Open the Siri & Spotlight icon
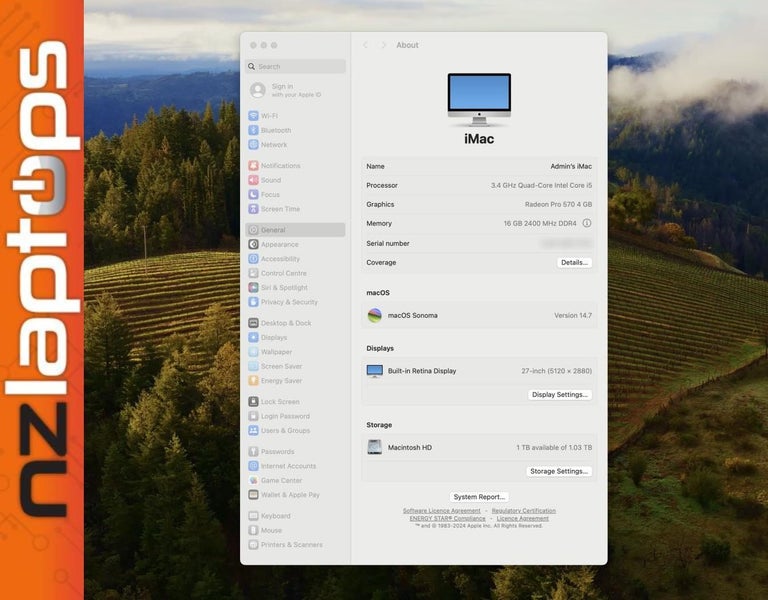The height and width of the screenshot is (600, 768). pos(253,288)
